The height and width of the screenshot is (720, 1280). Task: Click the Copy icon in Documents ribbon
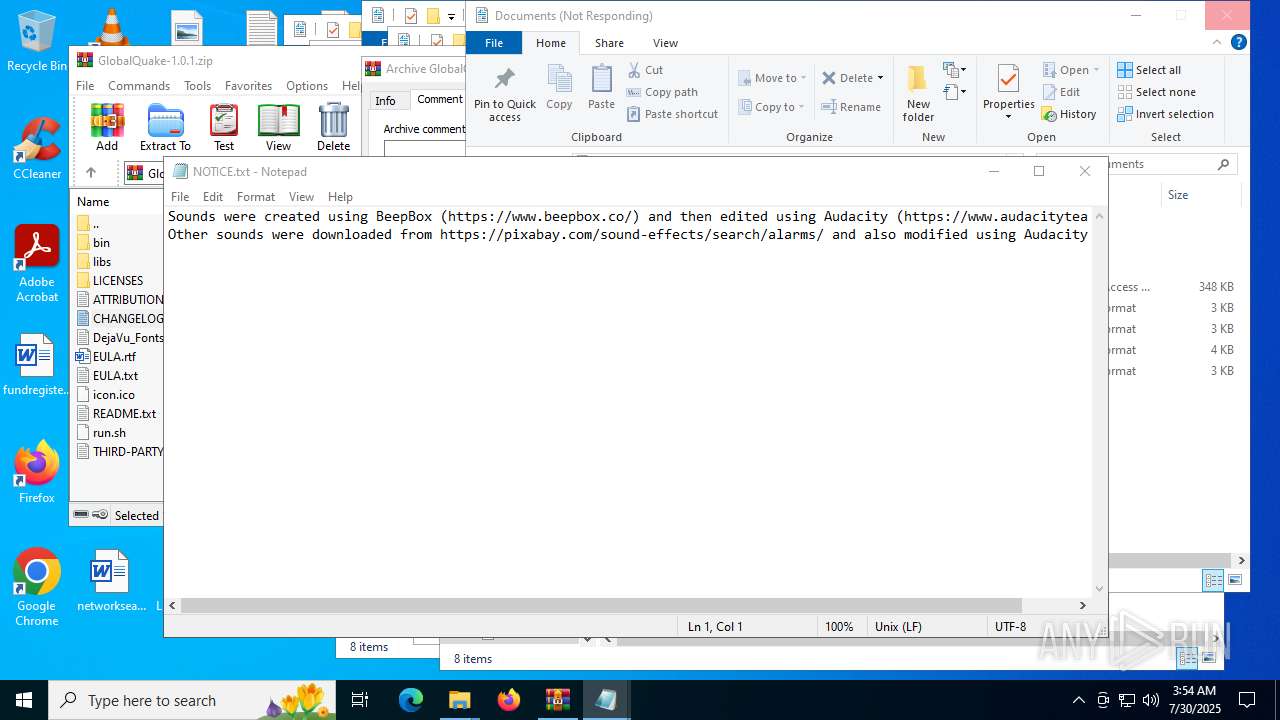[559, 88]
